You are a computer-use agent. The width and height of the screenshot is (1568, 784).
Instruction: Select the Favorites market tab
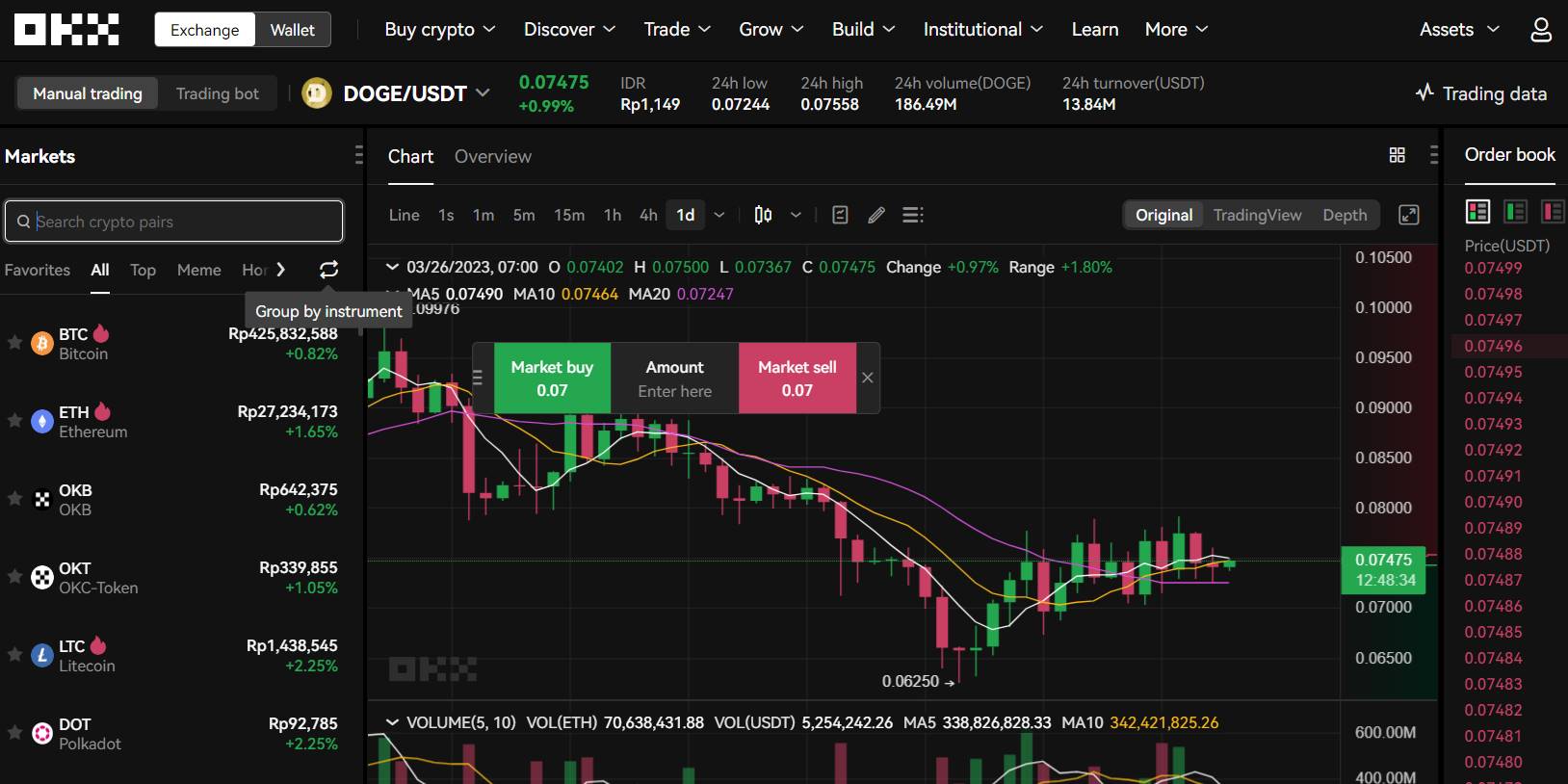click(38, 270)
